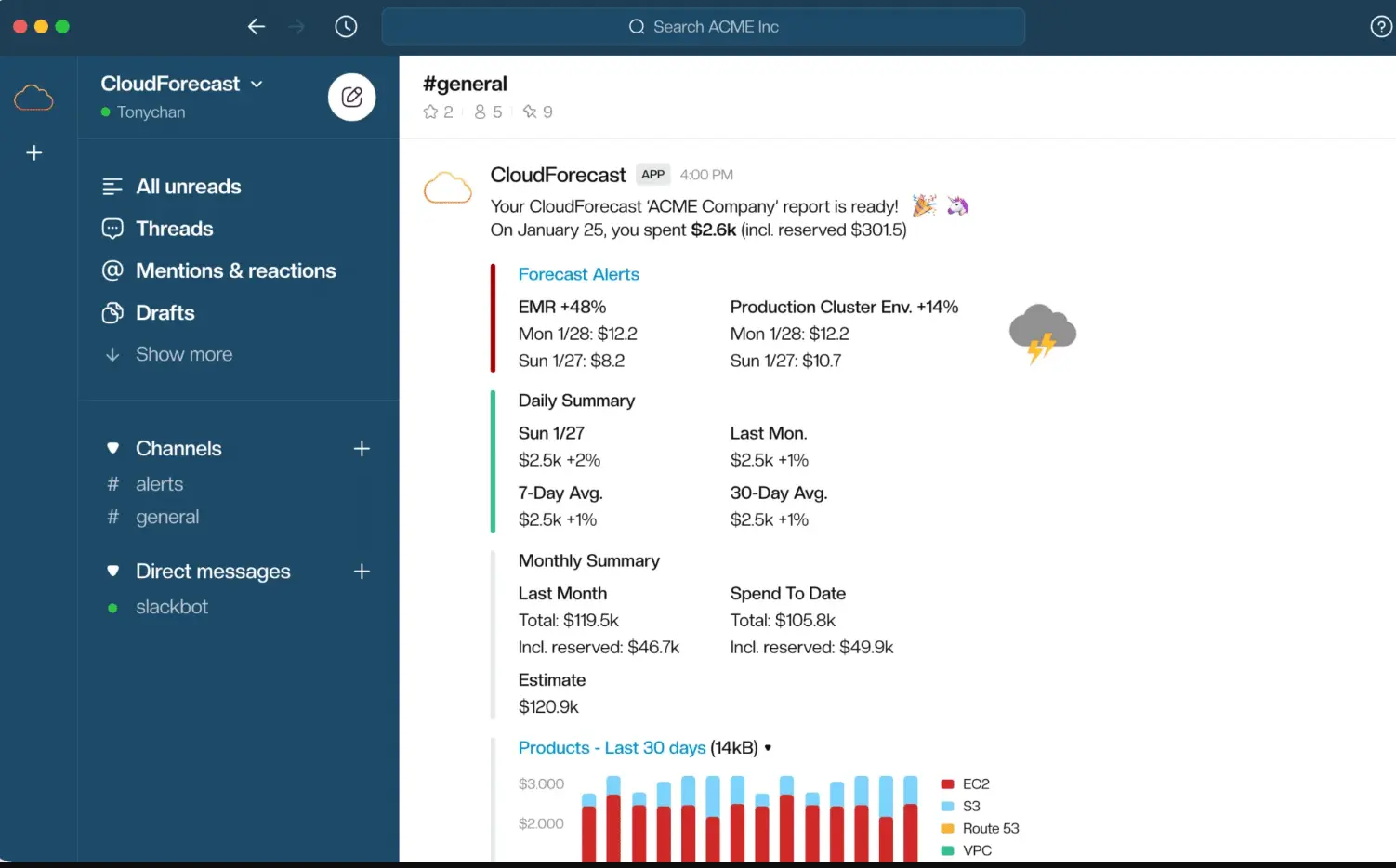The height and width of the screenshot is (868, 1396).
Task: Click the EC2 red legend swatch
Action: click(948, 784)
